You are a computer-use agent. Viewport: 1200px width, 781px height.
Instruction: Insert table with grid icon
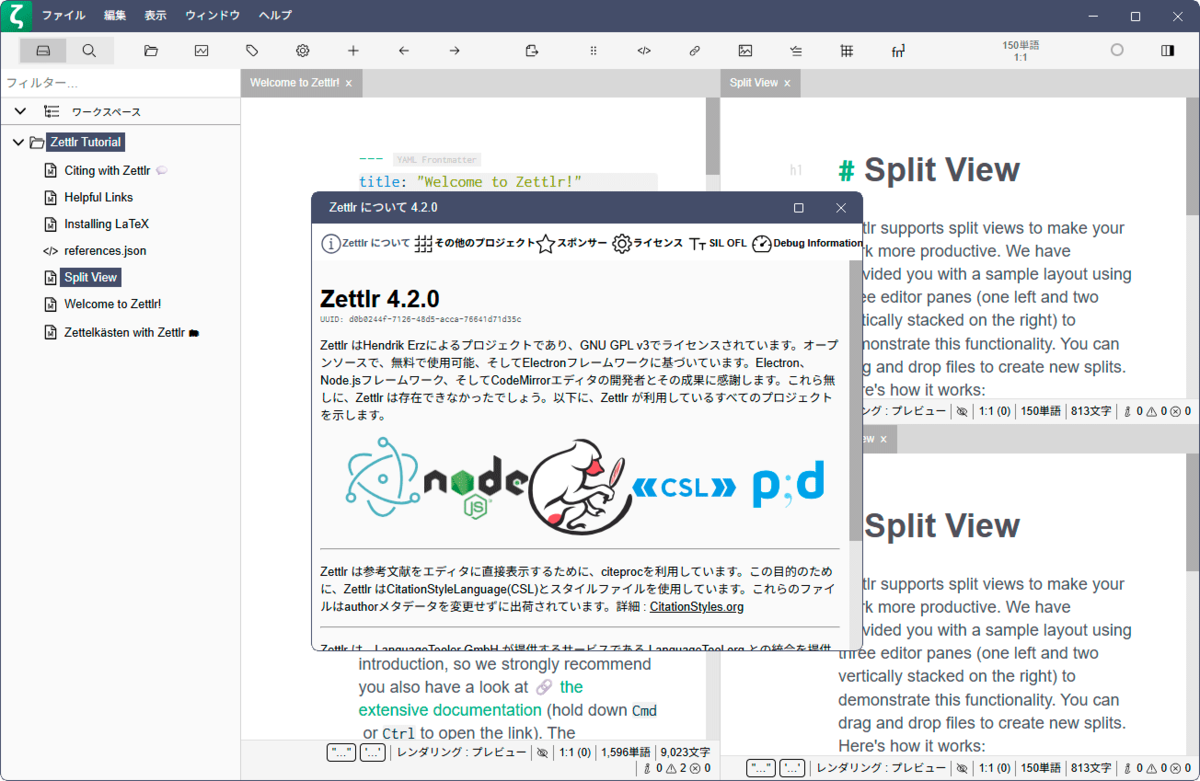[846, 50]
